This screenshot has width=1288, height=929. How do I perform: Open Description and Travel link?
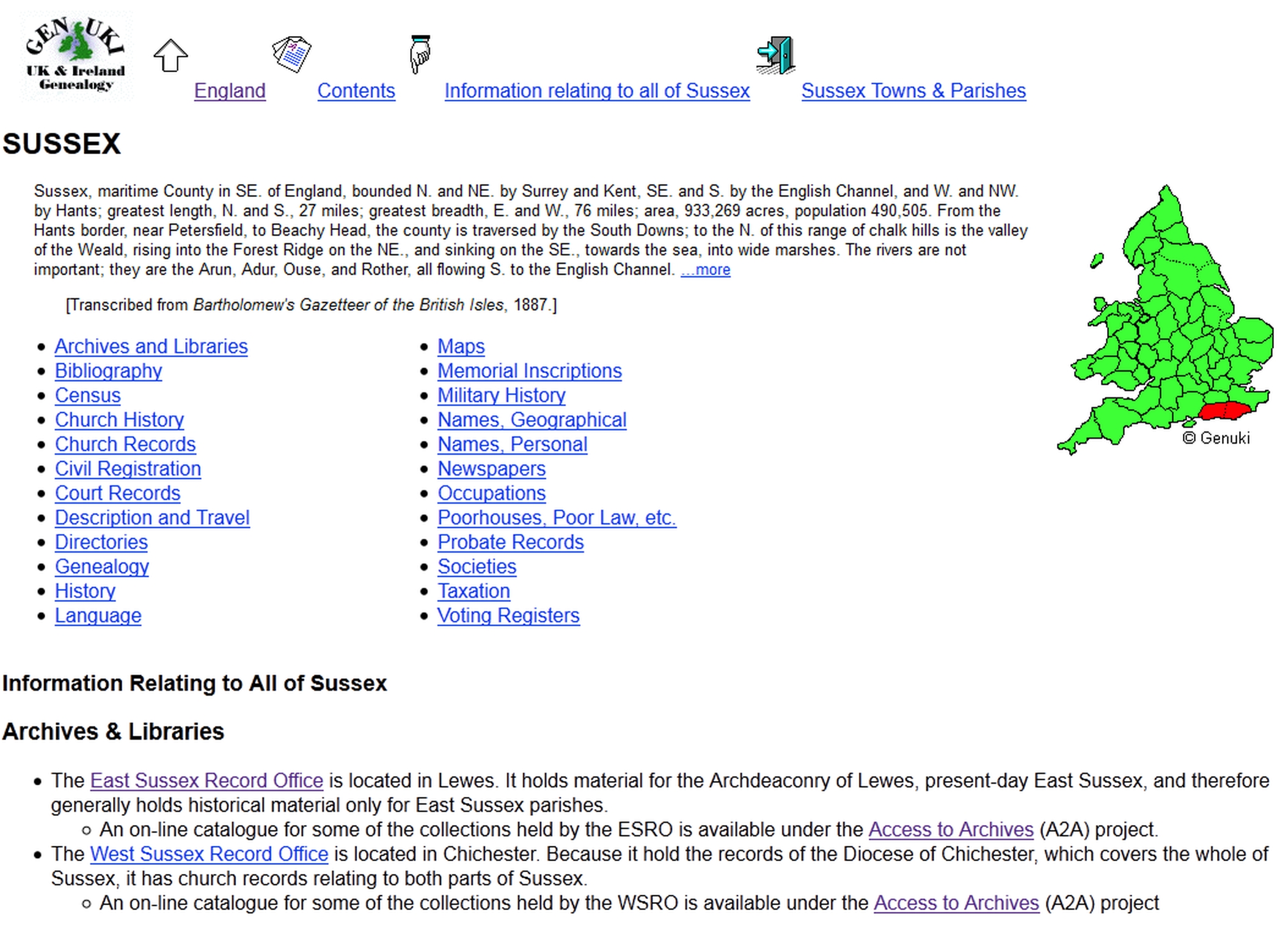point(152,518)
